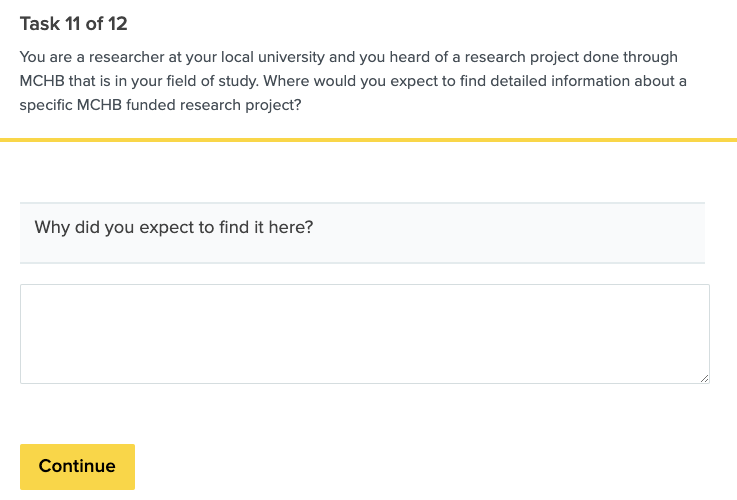Click the number "12" in the heading
The height and width of the screenshot is (500, 737).
[x=118, y=23]
